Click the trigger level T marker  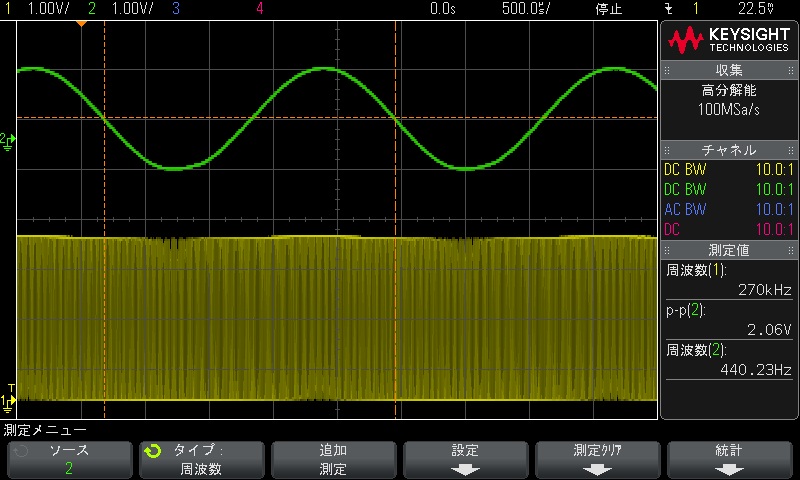tap(11, 387)
